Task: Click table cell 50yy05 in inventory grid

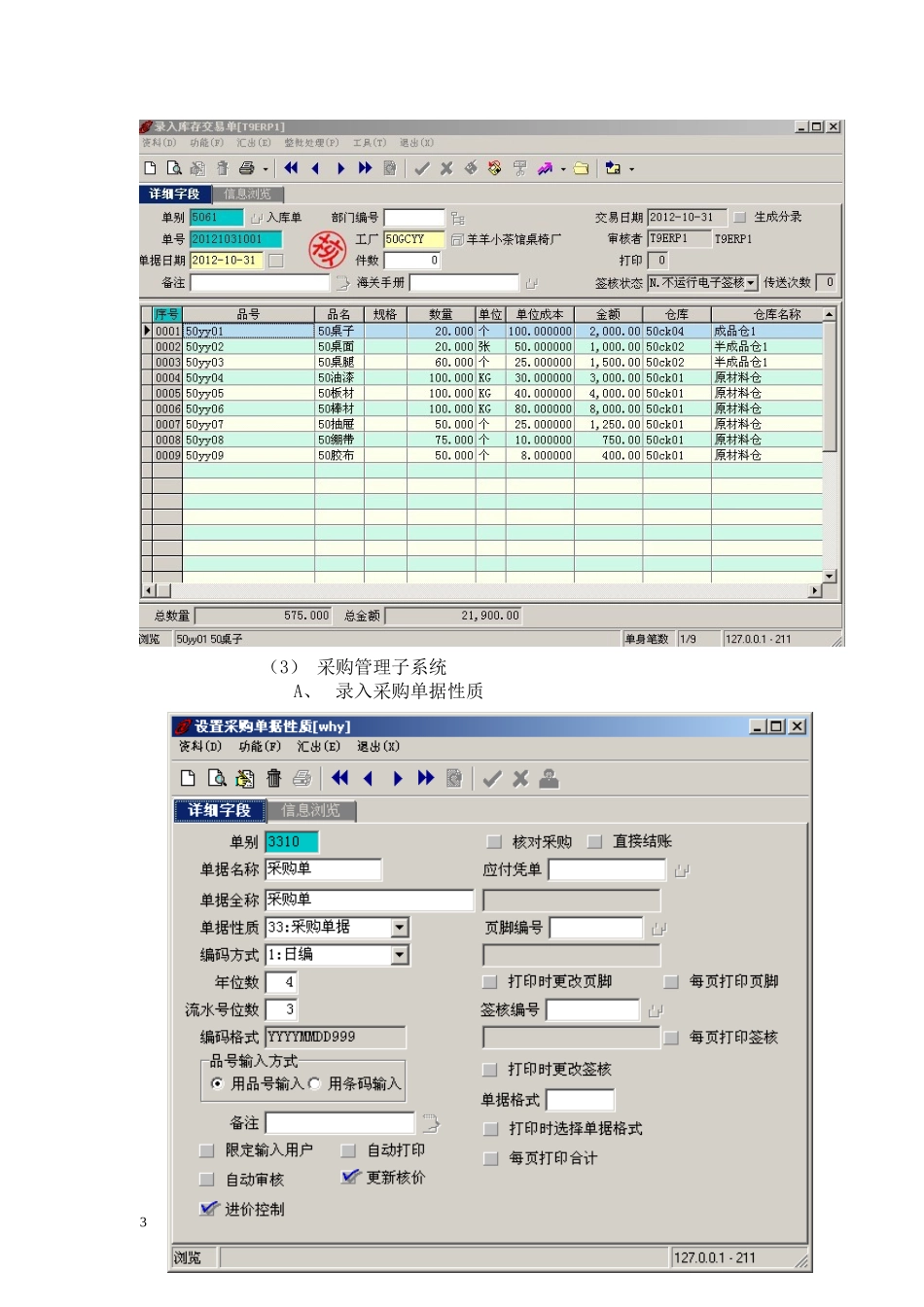Action: pyautogui.click(x=248, y=394)
